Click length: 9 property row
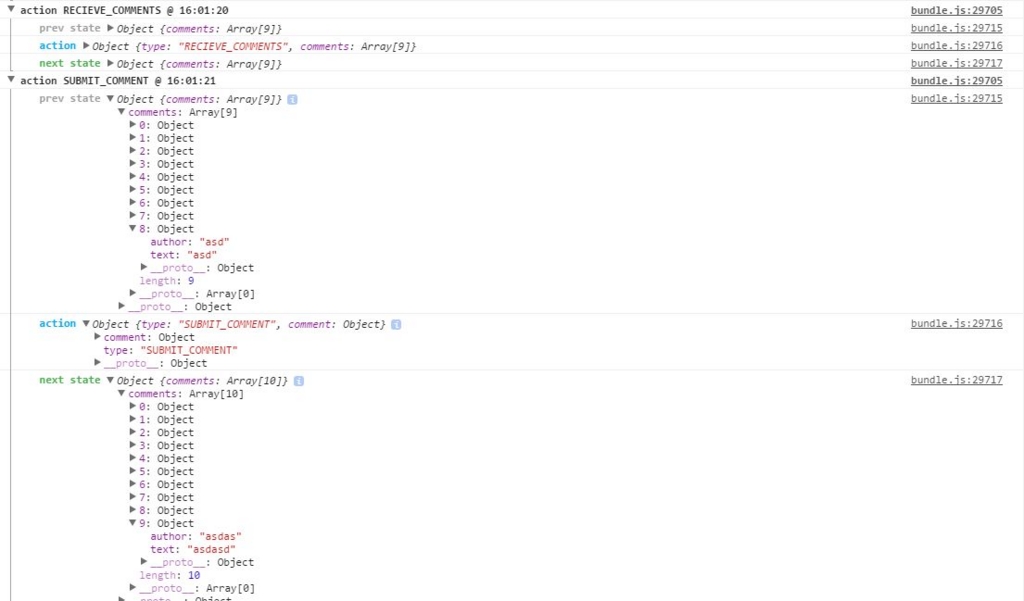The width and height of the screenshot is (1024, 601). click(167, 281)
